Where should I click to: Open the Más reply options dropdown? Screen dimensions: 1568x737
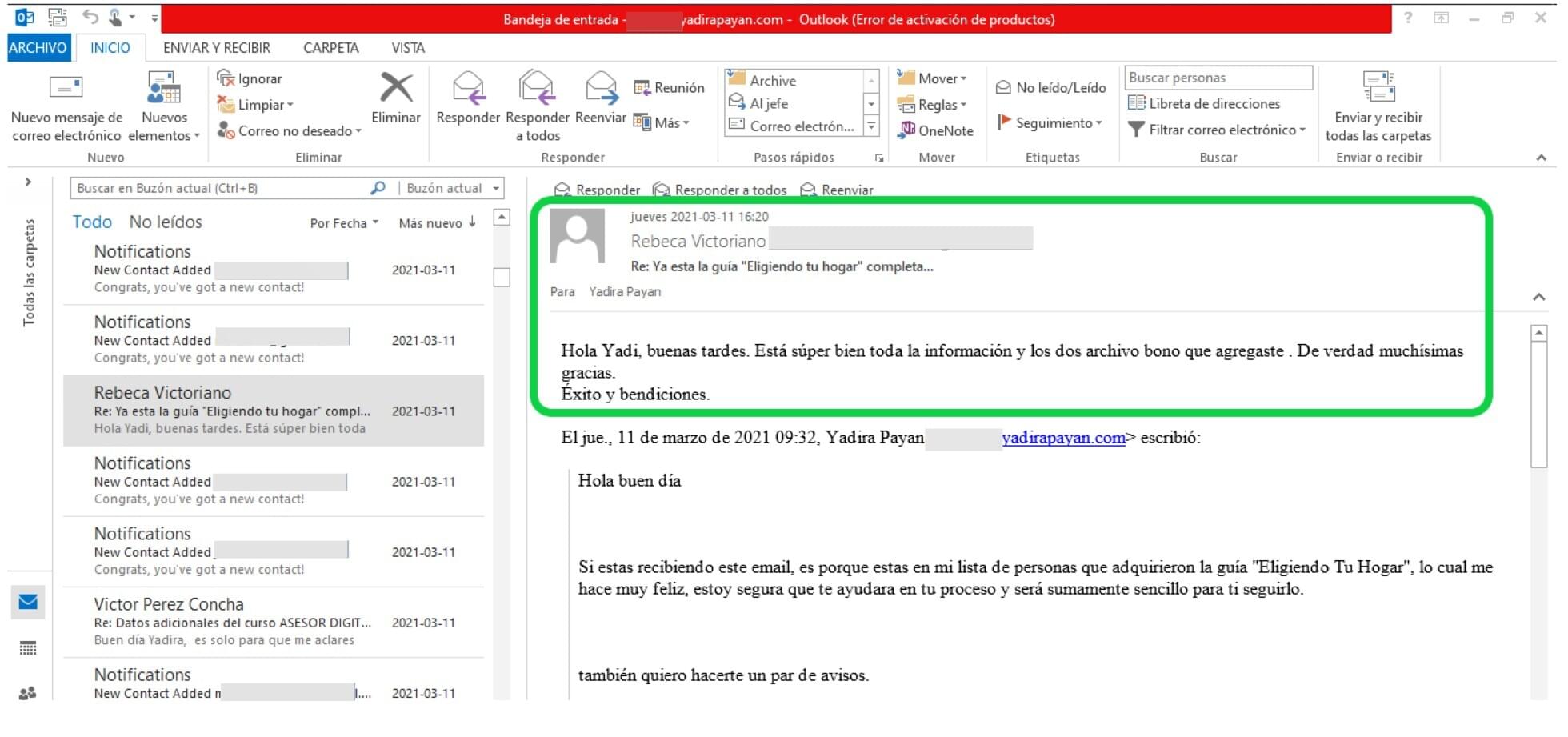[662, 122]
